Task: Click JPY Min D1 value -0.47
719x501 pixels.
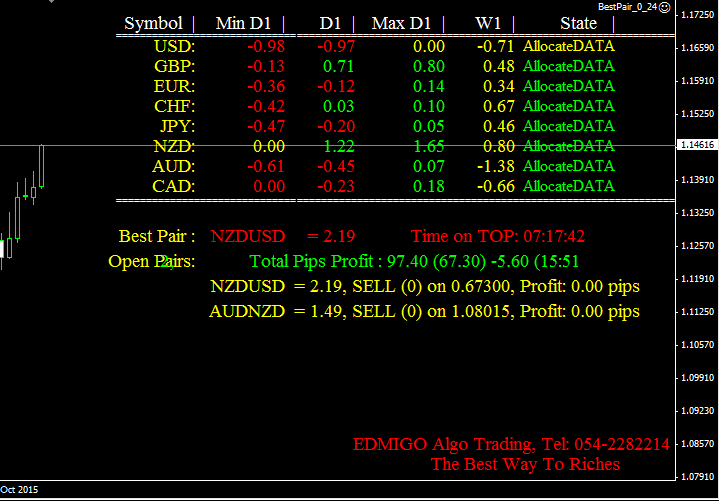Action: (x=266, y=126)
